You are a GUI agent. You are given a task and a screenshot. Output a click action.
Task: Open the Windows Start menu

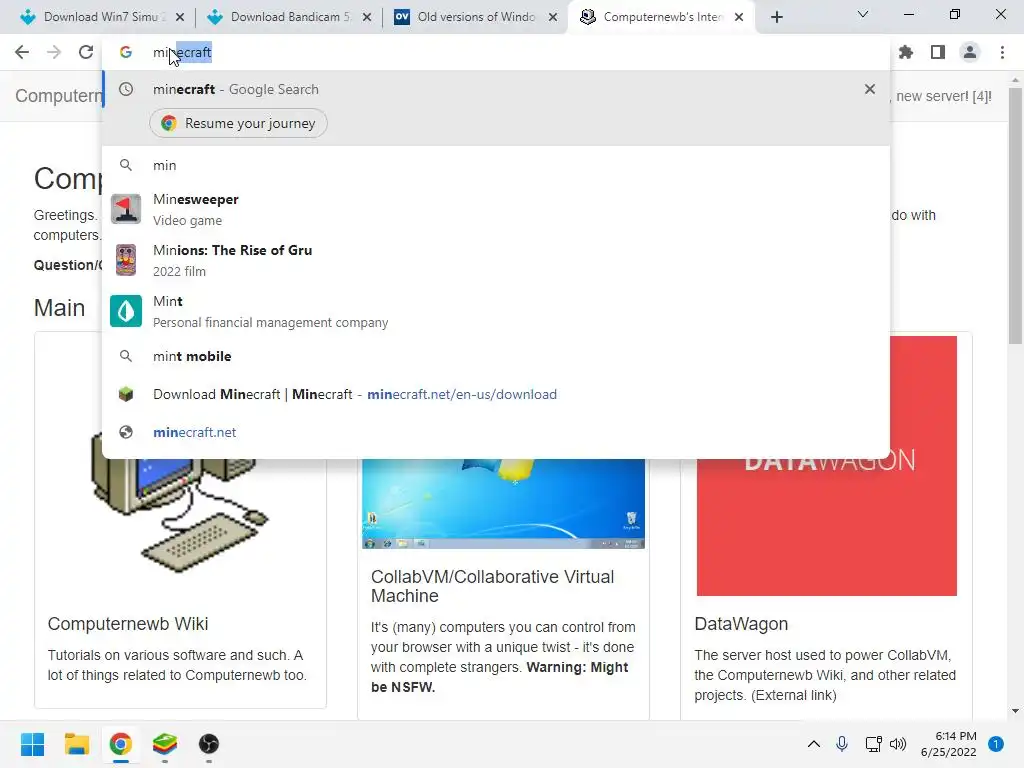(33, 744)
